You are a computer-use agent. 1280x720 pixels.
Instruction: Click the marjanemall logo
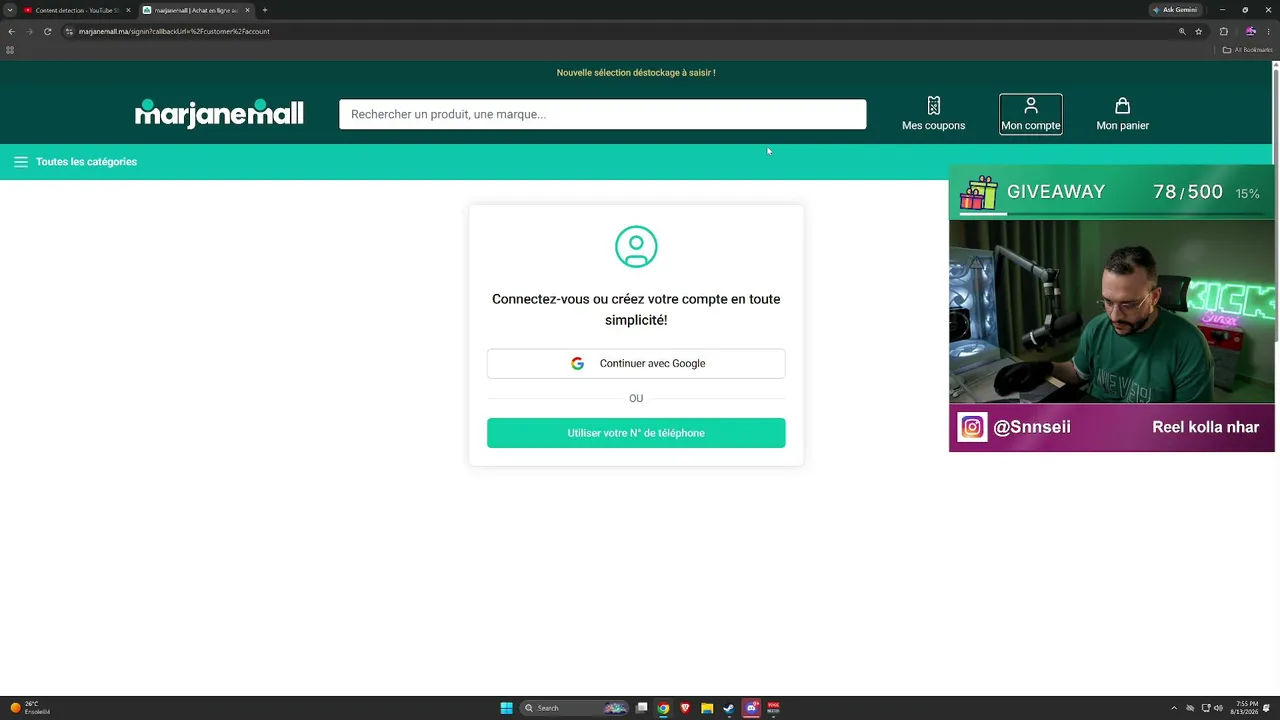tap(219, 113)
